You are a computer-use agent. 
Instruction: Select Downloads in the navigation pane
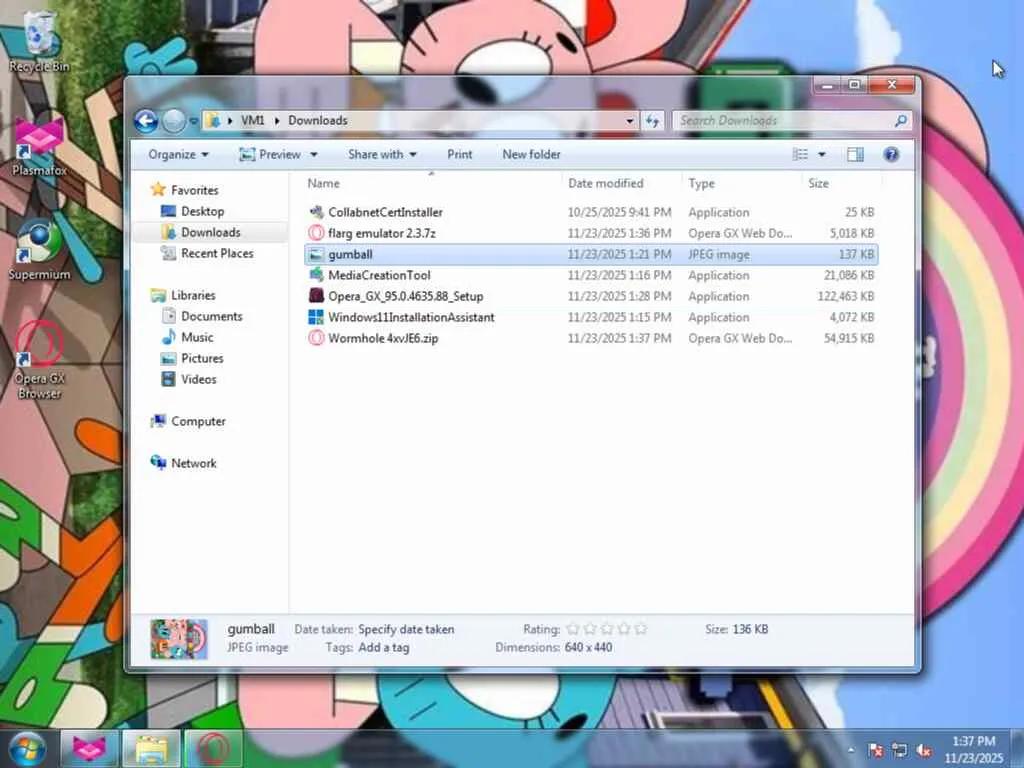tap(210, 232)
